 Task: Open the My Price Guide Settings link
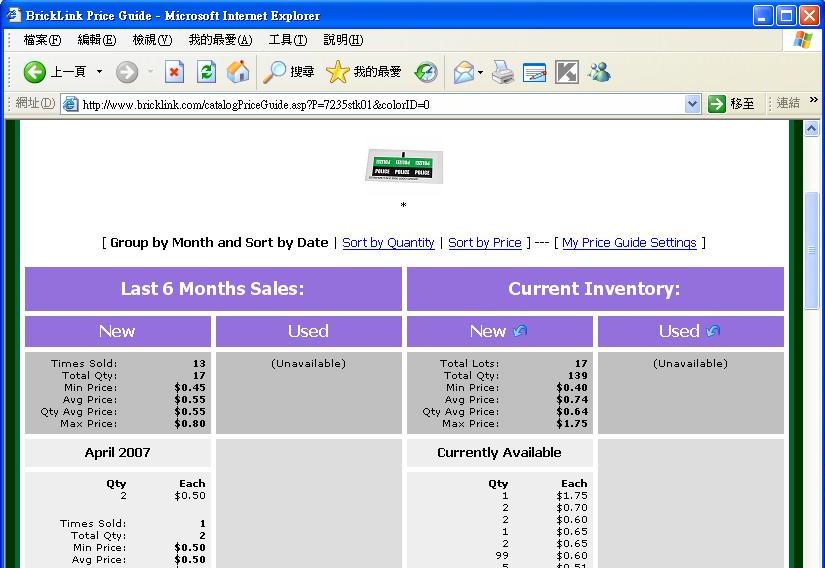click(x=629, y=243)
